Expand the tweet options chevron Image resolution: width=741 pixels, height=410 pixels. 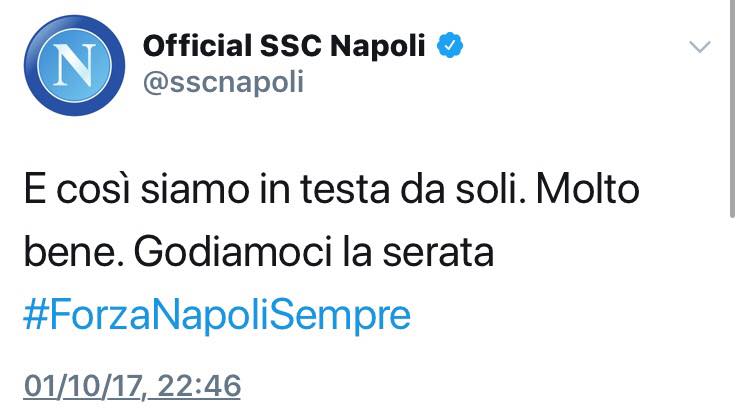(700, 46)
